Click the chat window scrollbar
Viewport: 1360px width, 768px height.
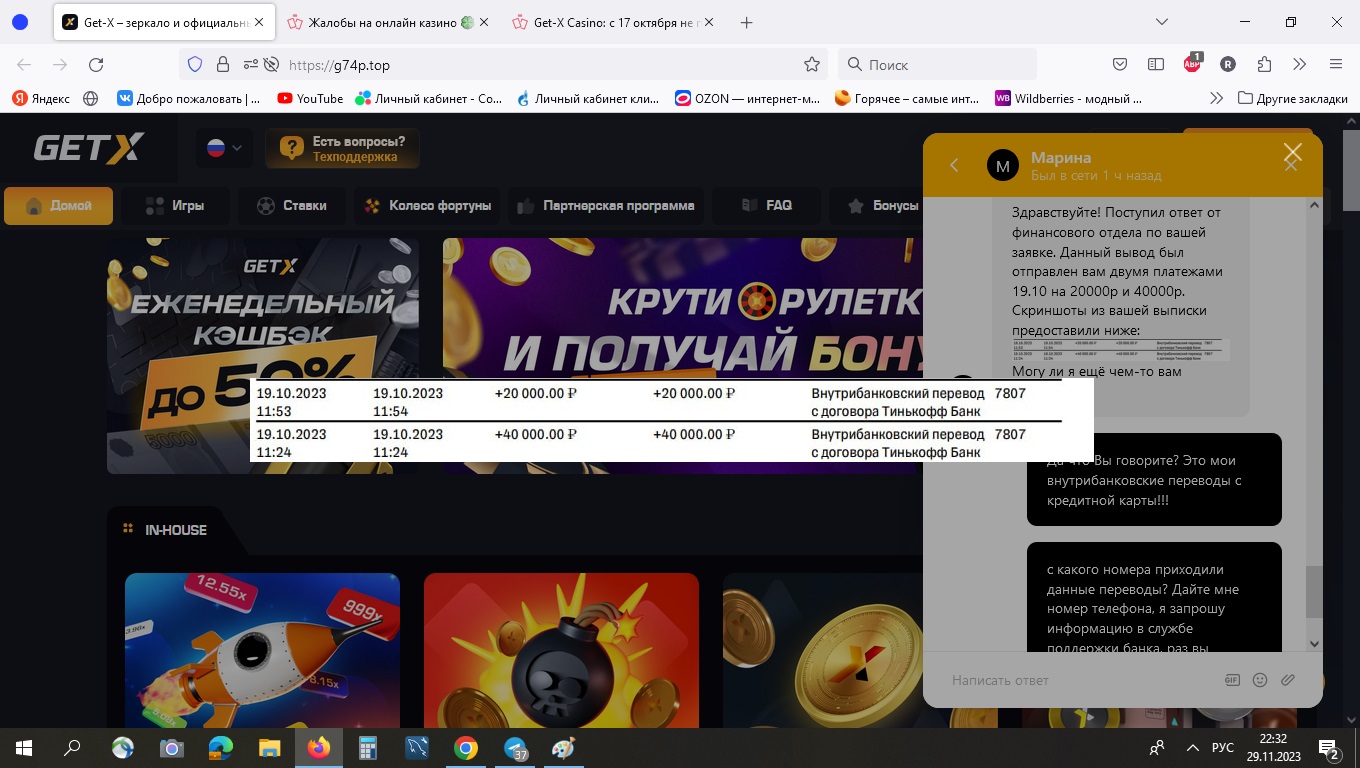[x=1314, y=592]
